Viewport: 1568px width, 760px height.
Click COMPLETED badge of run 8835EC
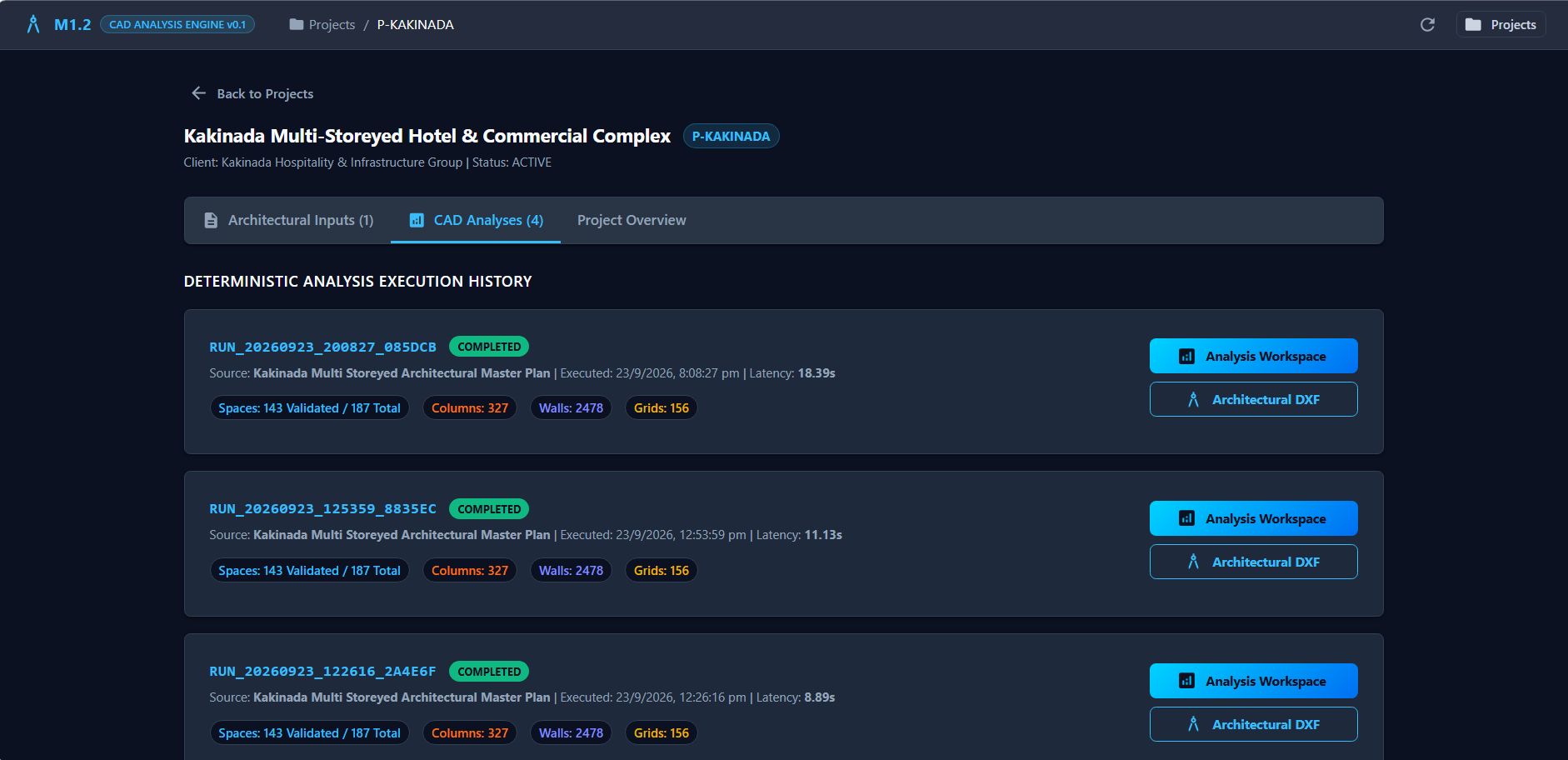[x=489, y=508]
